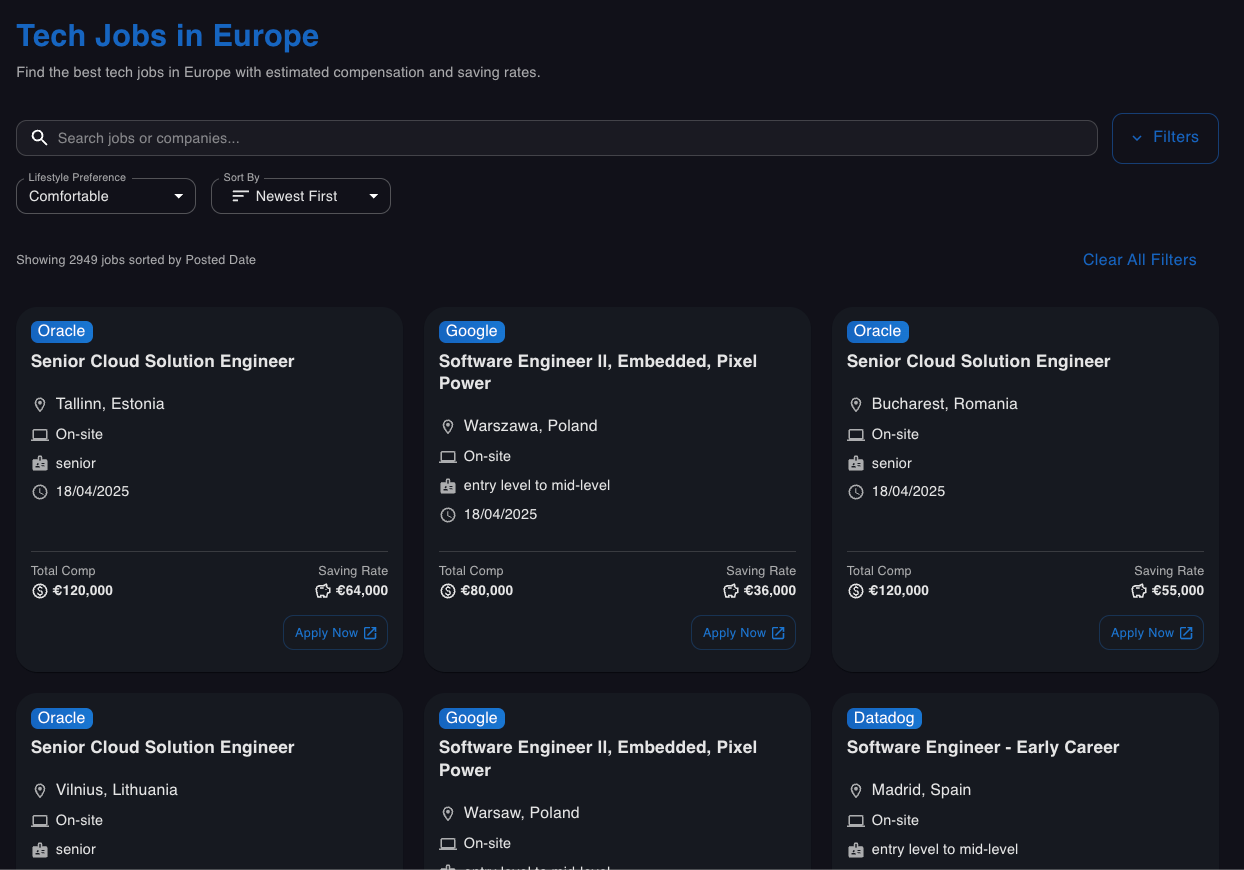Click Software Engineer - Early Career title

tap(983, 747)
